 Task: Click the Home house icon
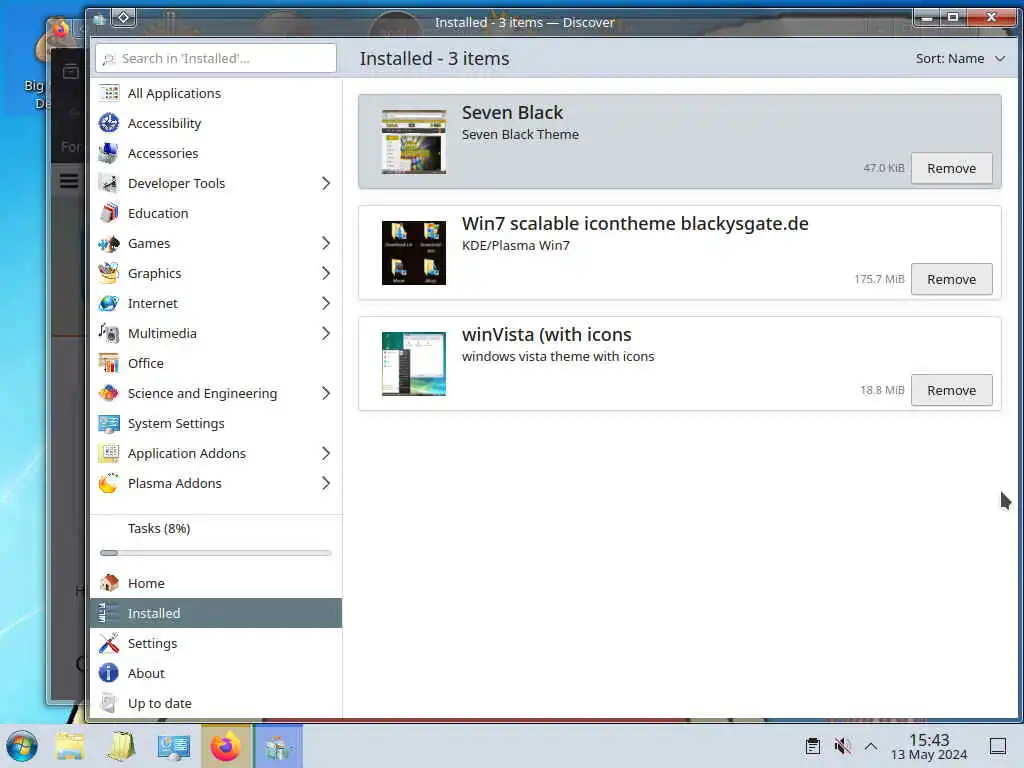[109, 583]
